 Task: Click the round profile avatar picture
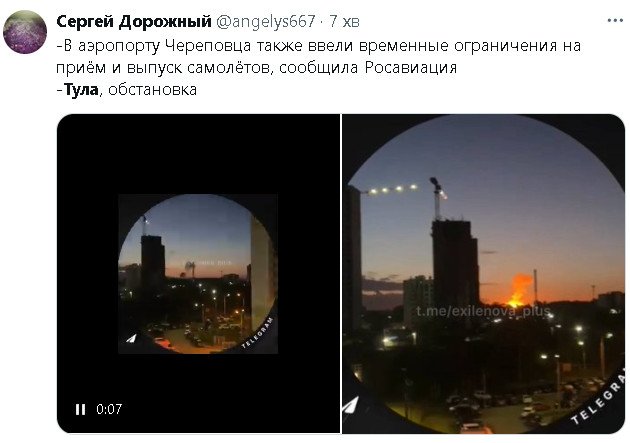(25, 32)
